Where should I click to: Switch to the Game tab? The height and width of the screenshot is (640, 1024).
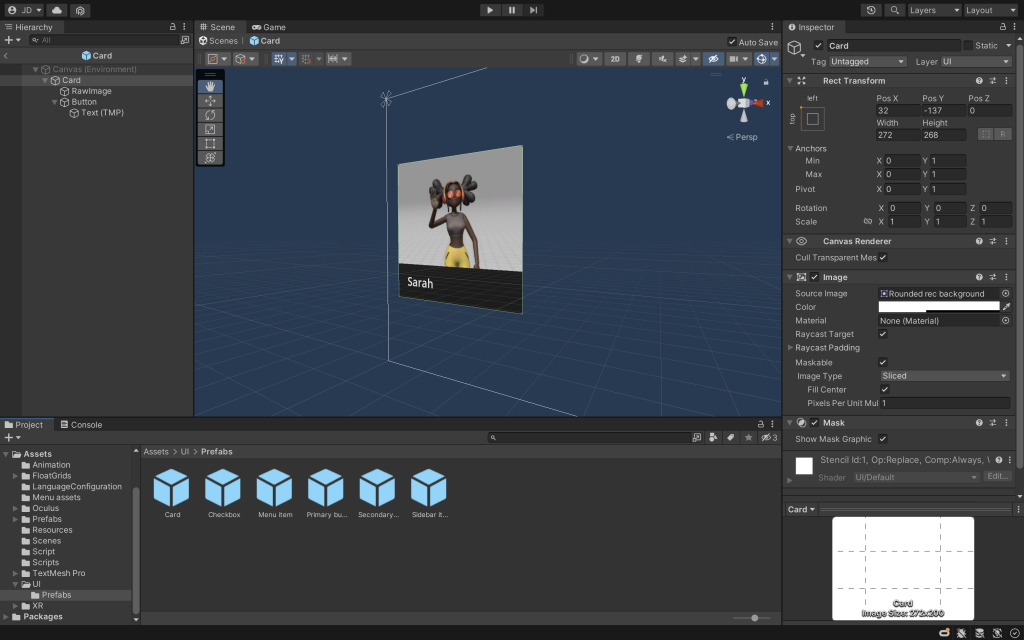coord(268,27)
